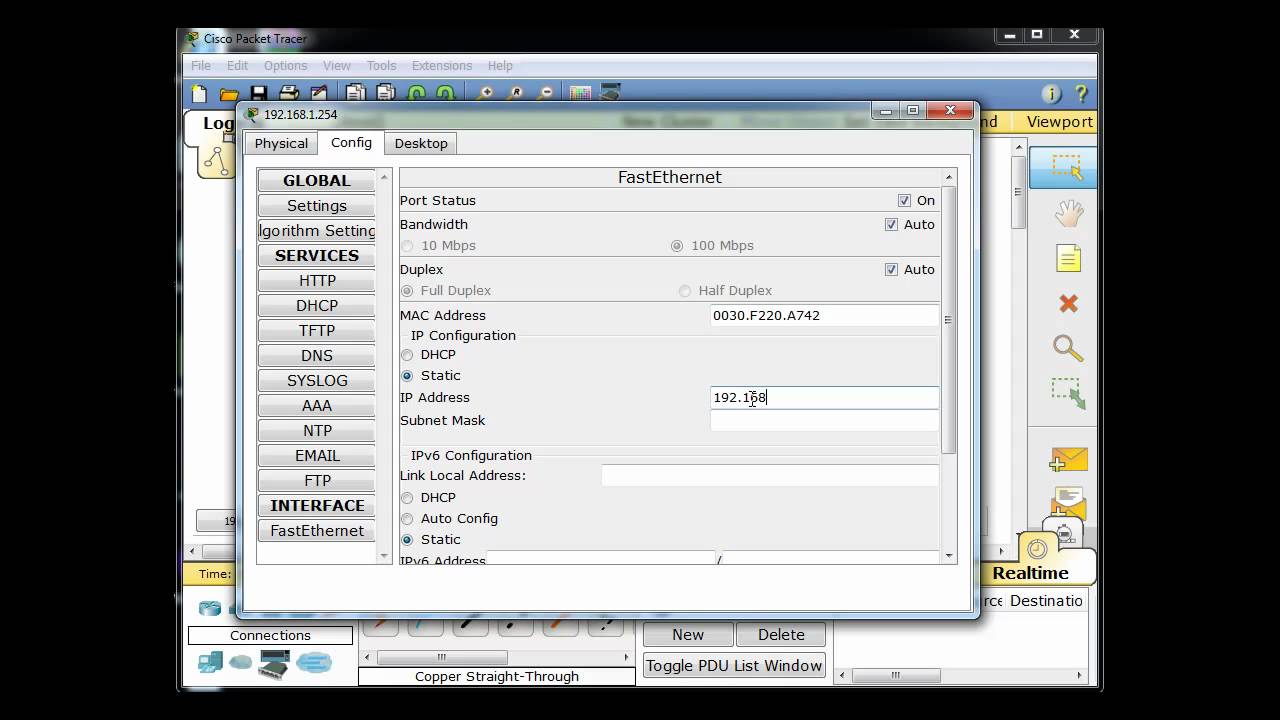The height and width of the screenshot is (720, 1280).
Task: Select the Auto Config radio button
Action: [407, 519]
